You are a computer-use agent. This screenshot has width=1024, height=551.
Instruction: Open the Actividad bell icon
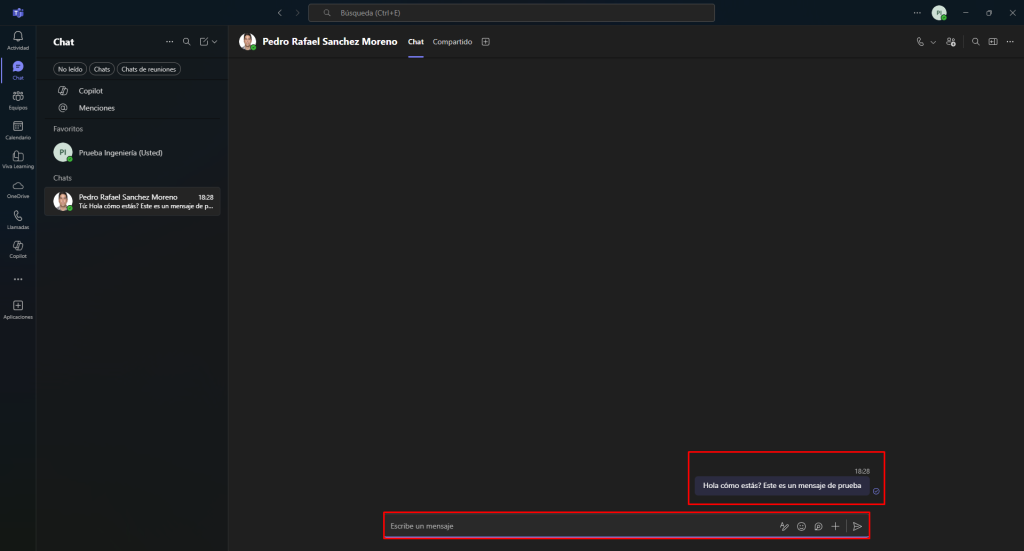click(17, 39)
